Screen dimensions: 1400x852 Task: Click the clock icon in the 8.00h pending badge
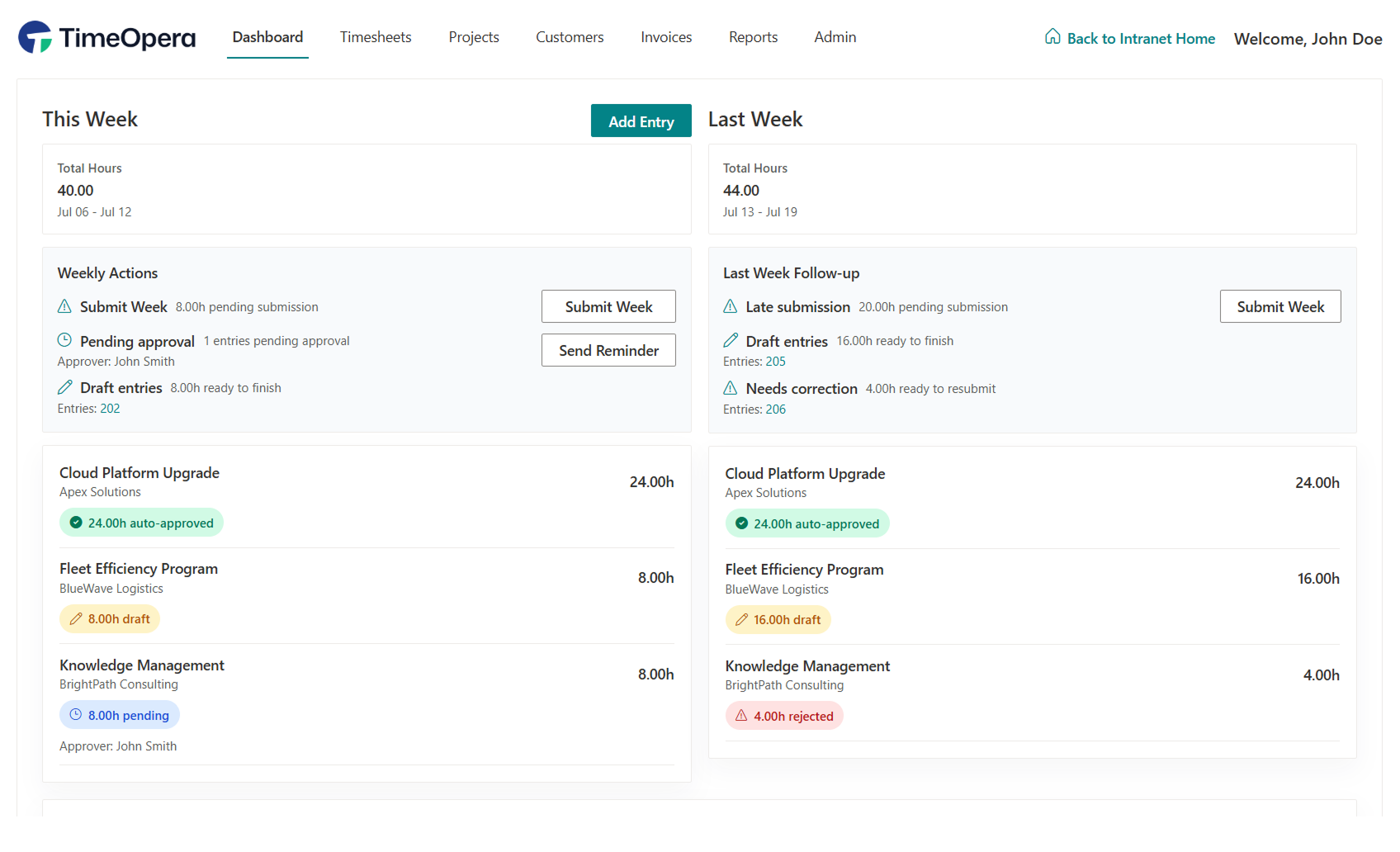[x=76, y=715]
